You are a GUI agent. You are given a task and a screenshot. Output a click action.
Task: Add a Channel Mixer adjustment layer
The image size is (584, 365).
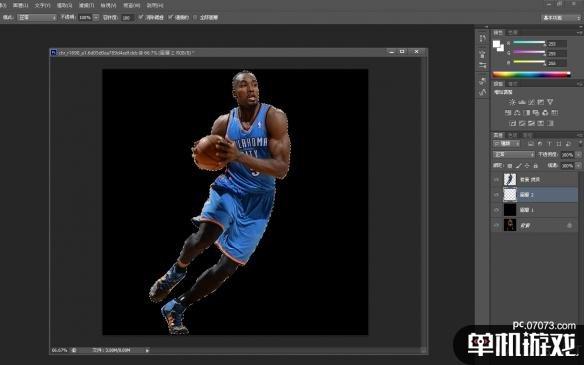click(x=545, y=113)
